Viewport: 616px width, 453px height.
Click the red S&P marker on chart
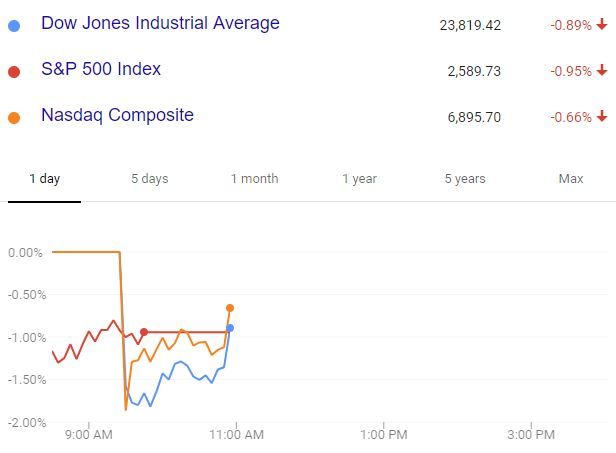144,332
